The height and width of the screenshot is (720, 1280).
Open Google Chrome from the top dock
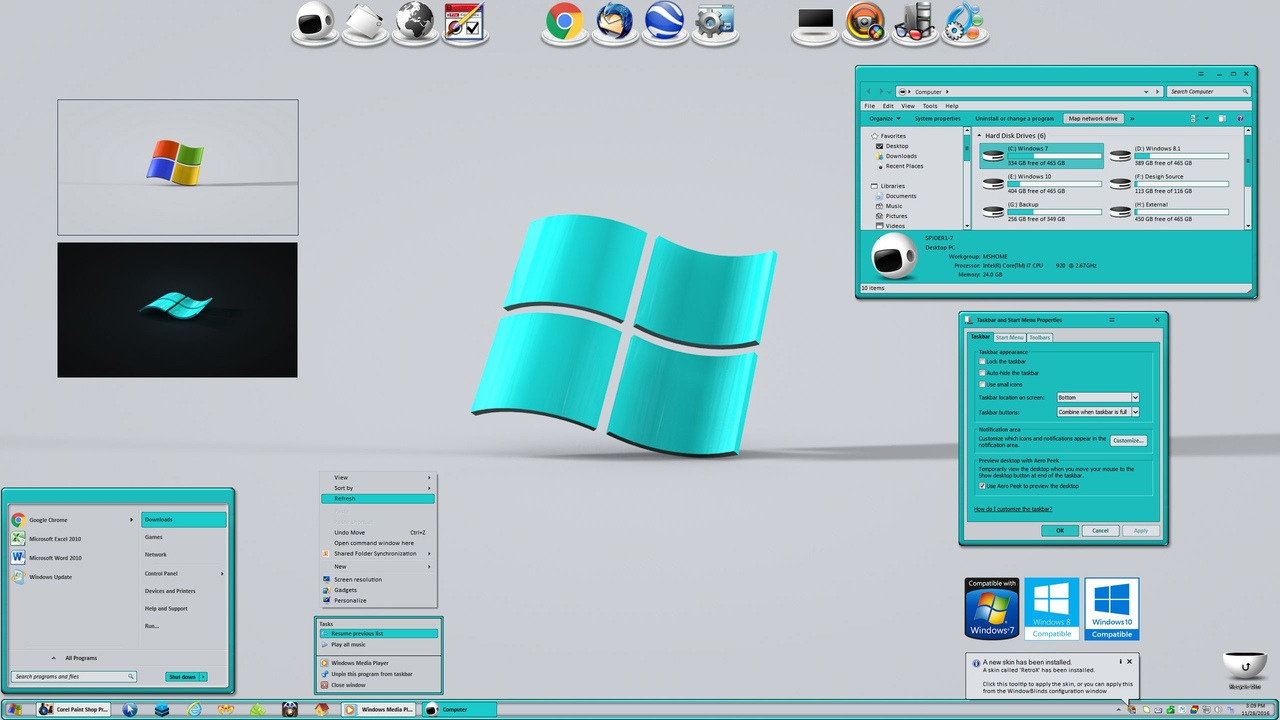pyautogui.click(x=565, y=22)
